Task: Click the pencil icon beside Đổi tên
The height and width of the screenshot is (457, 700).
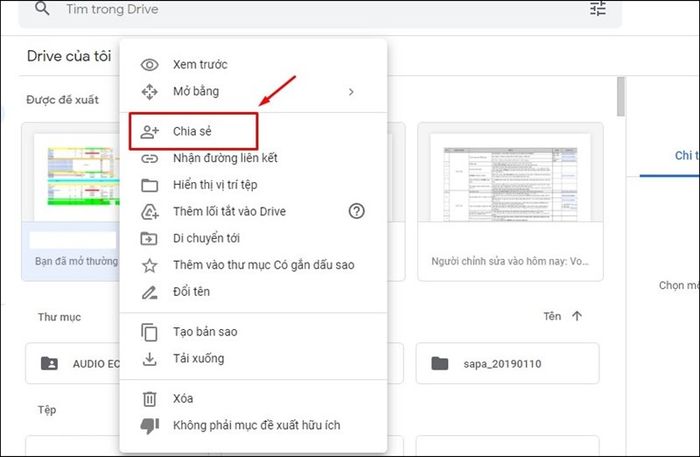Action: pyautogui.click(x=150, y=292)
